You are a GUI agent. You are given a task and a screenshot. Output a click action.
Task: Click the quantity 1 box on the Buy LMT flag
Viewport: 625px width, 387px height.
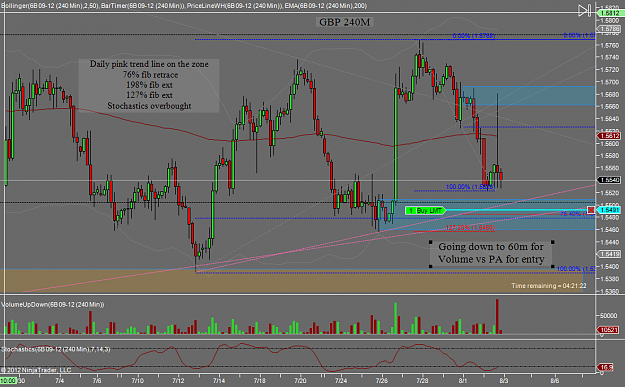click(x=410, y=210)
